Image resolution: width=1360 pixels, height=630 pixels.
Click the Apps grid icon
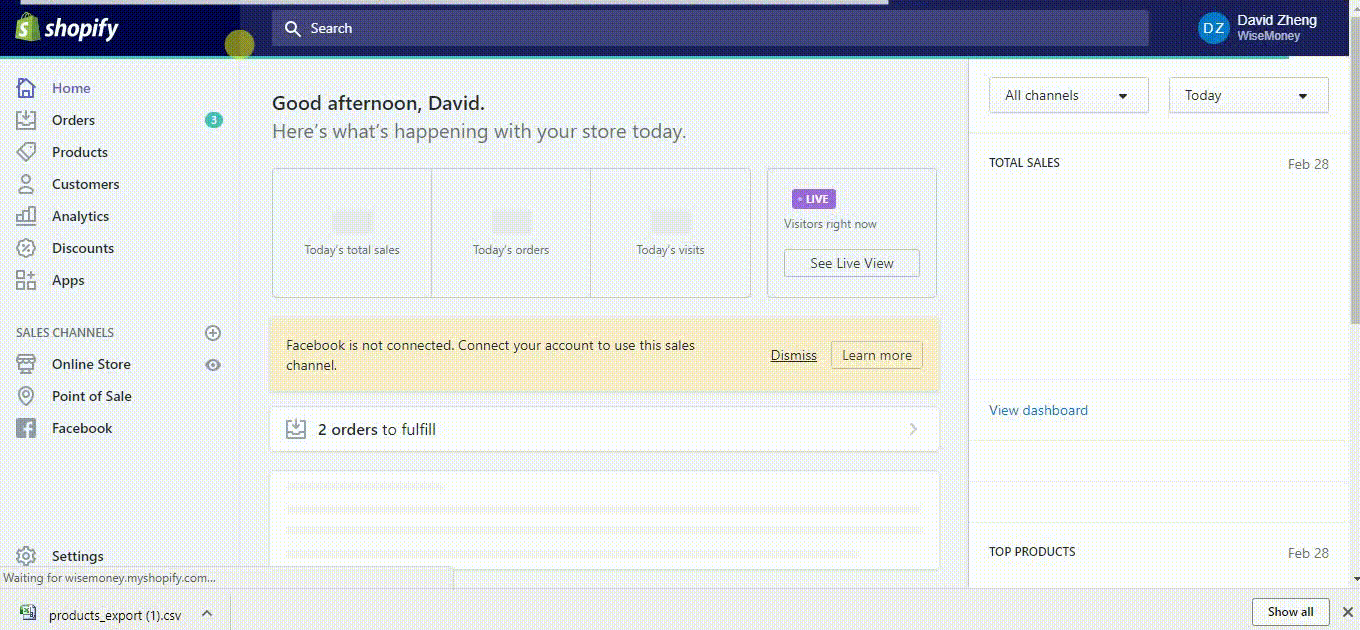point(26,280)
